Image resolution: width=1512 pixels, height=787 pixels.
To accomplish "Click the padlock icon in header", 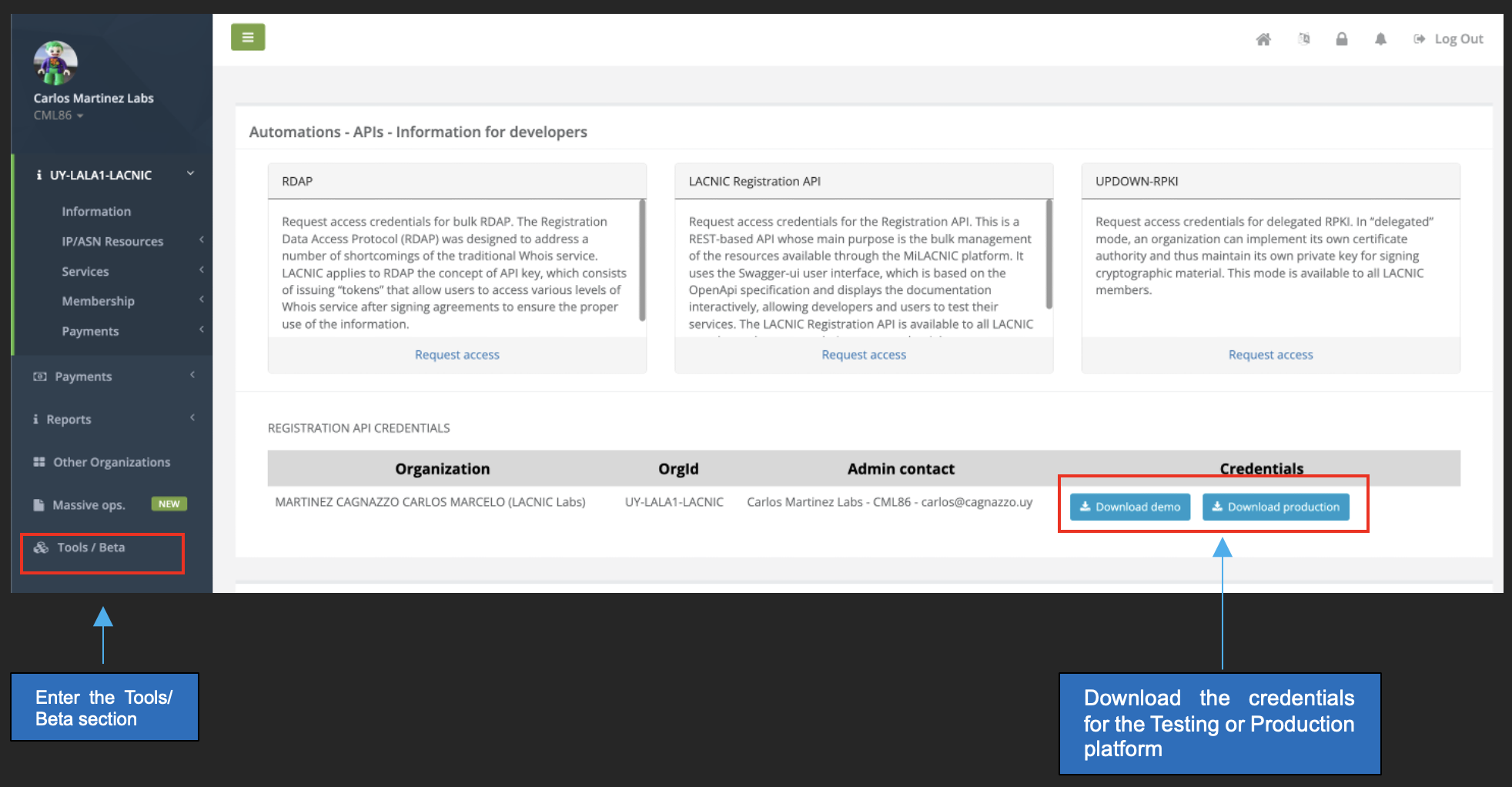I will (x=1342, y=39).
